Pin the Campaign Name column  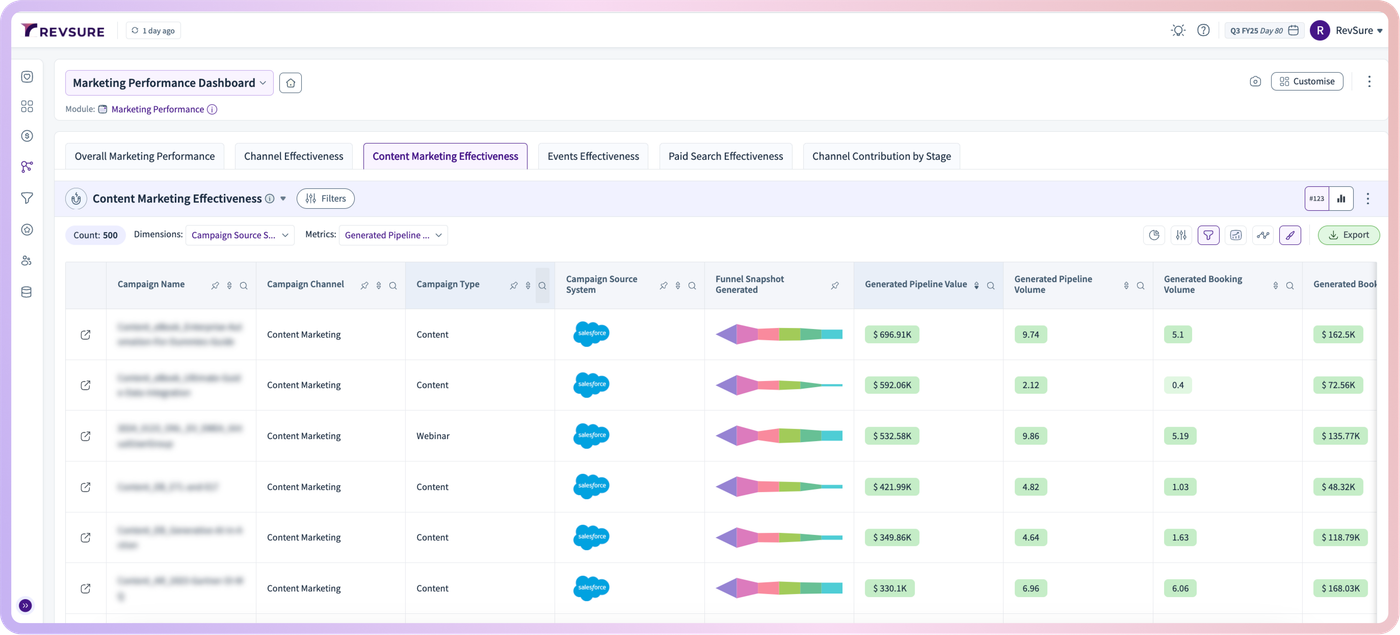(x=215, y=286)
